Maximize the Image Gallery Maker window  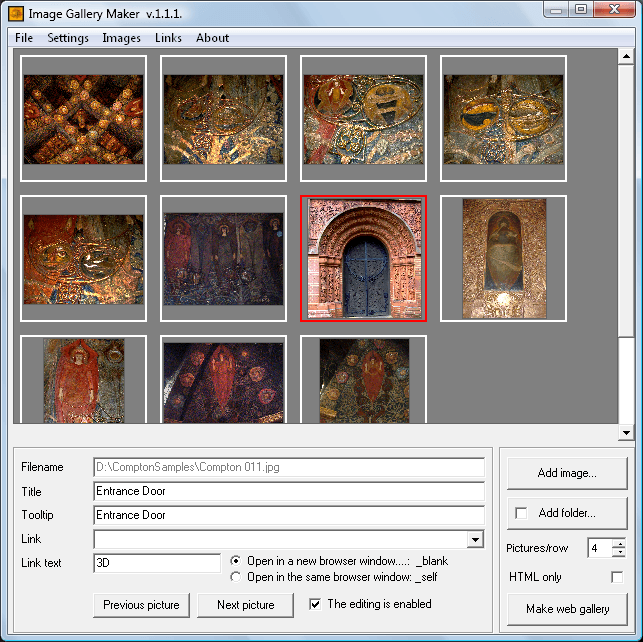pyautogui.click(x=581, y=9)
